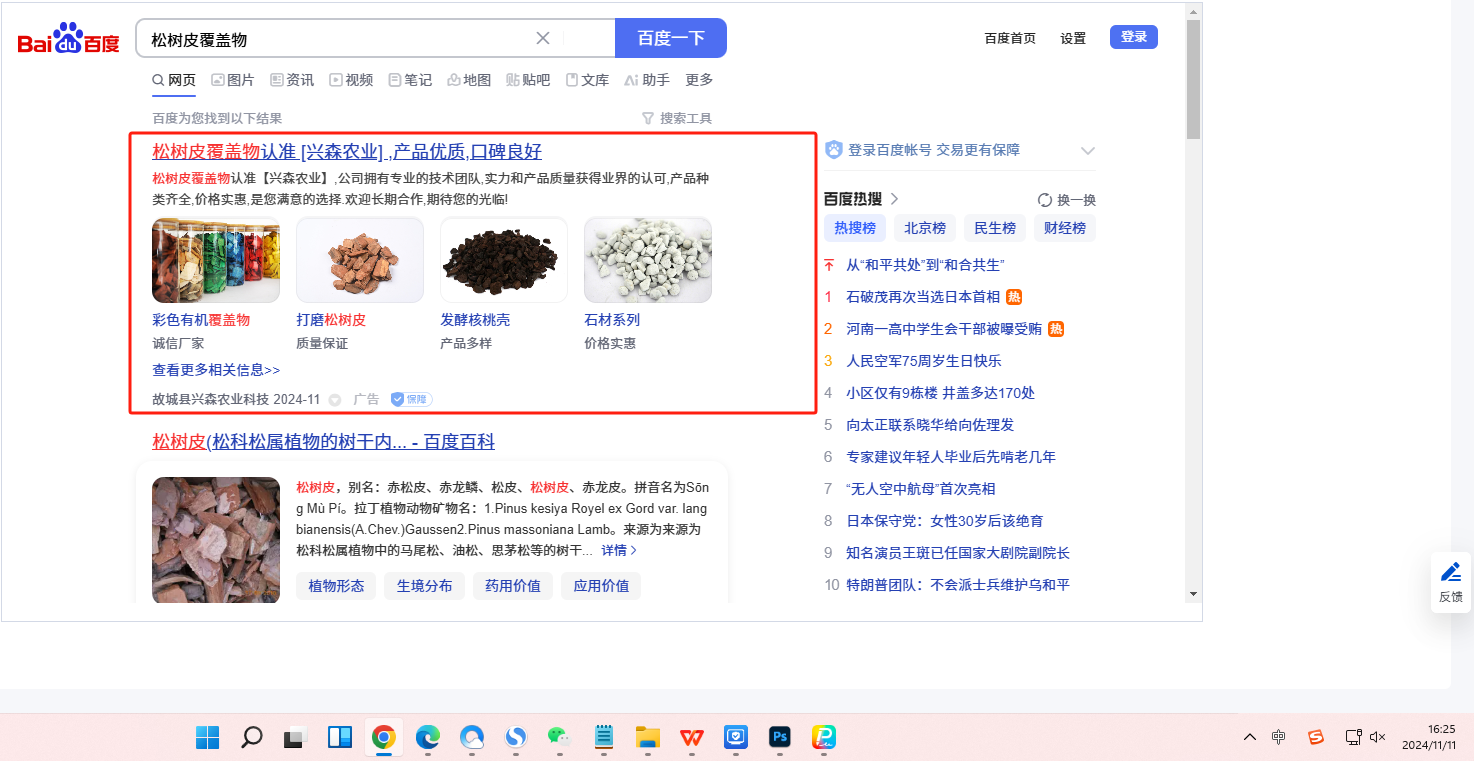Click the 保障 shield badge on the ad
Image resolution: width=1474 pixels, height=761 pixels.
(x=411, y=399)
